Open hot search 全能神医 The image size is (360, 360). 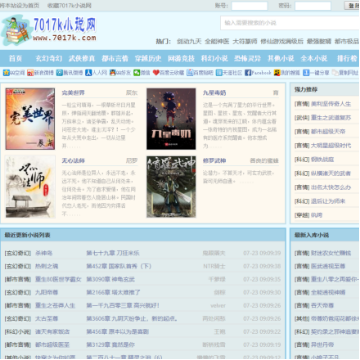pyautogui.click(x=217, y=41)
